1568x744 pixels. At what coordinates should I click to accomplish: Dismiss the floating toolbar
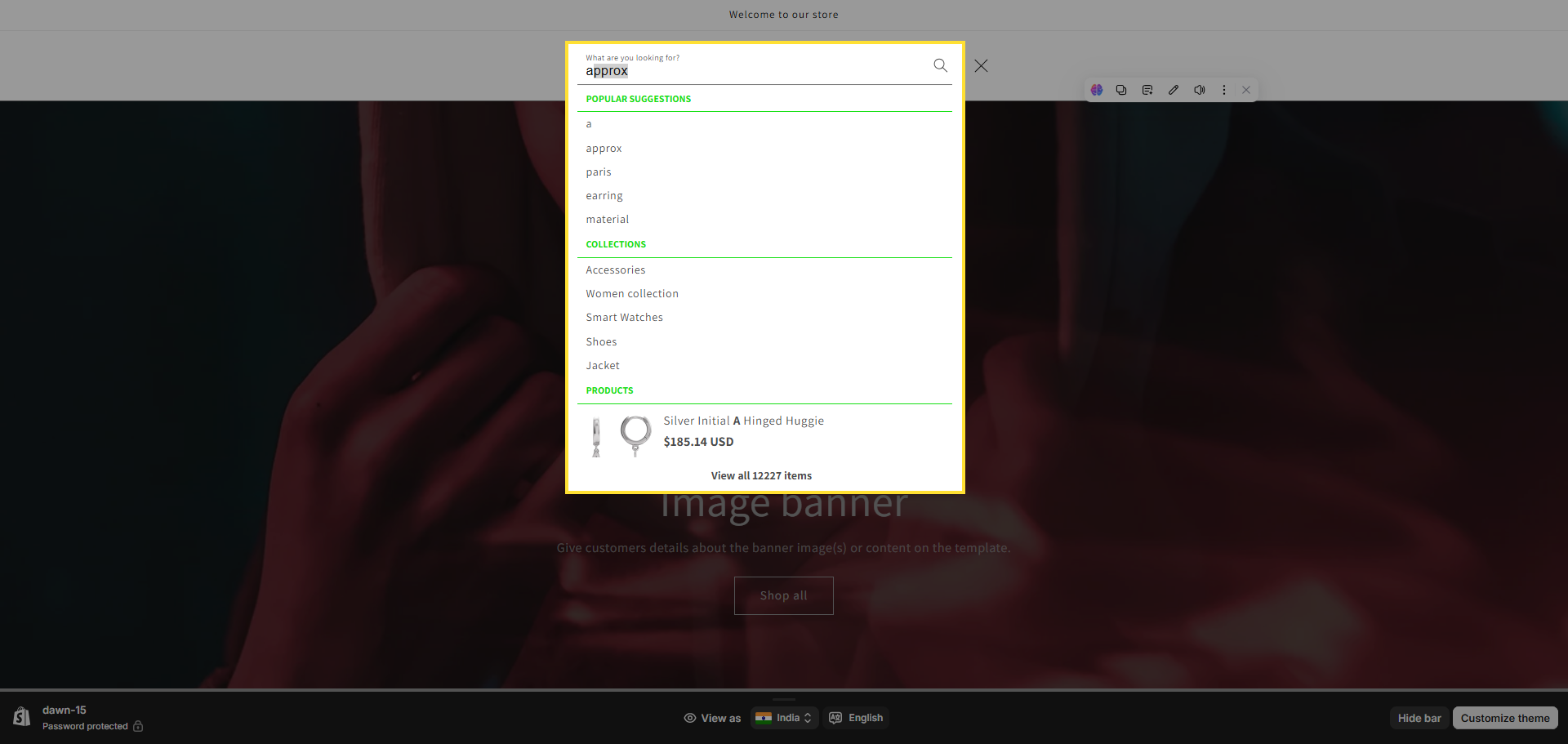1246,90
